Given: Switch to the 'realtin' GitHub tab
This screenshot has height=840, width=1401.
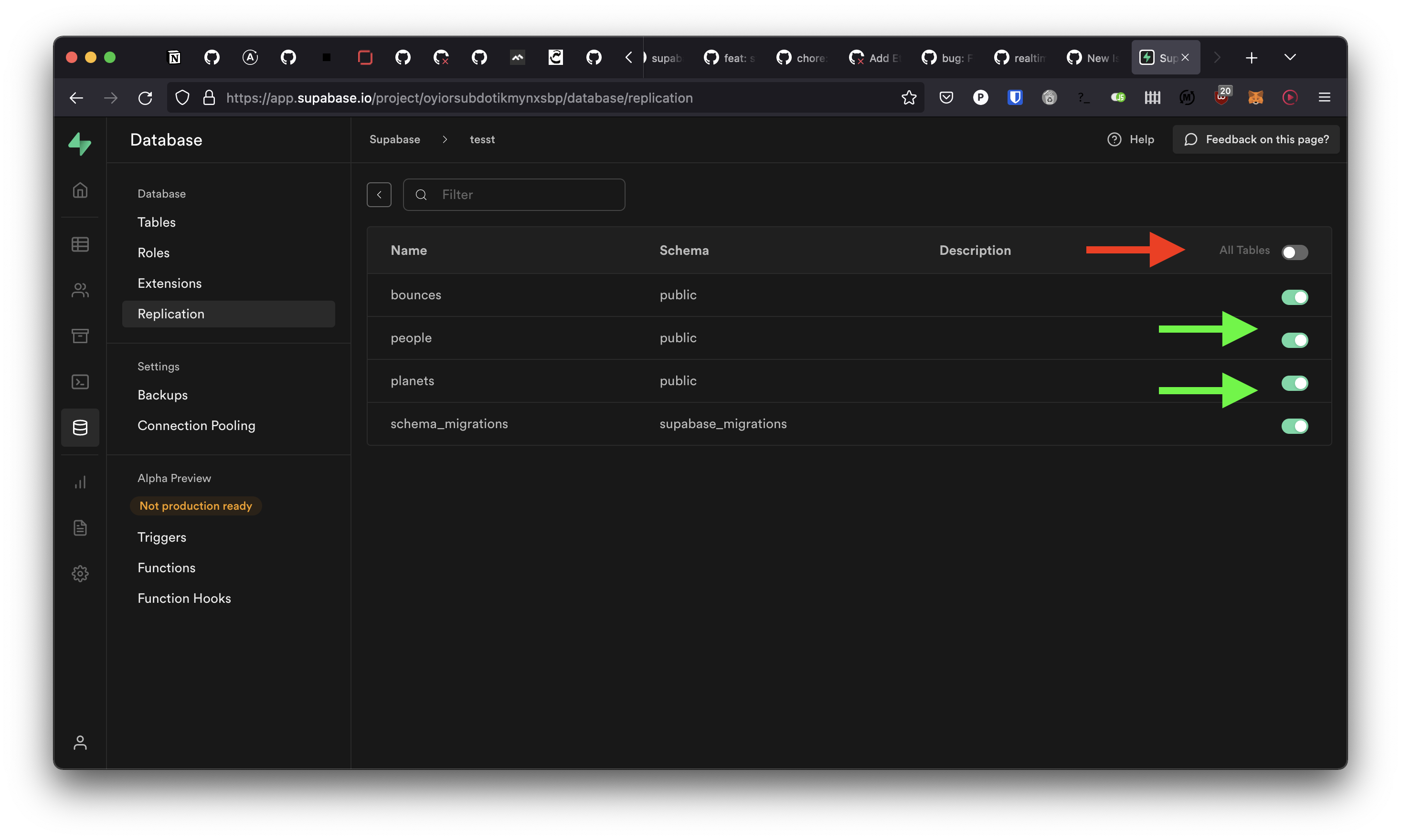Looking at the screenshot, I should [1019, 58].
